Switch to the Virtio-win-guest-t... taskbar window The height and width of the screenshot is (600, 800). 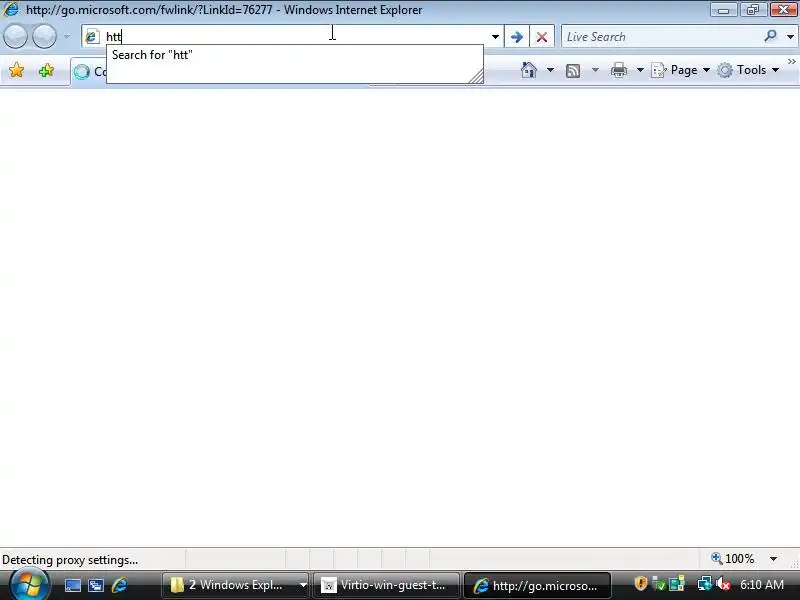(386, 585)
